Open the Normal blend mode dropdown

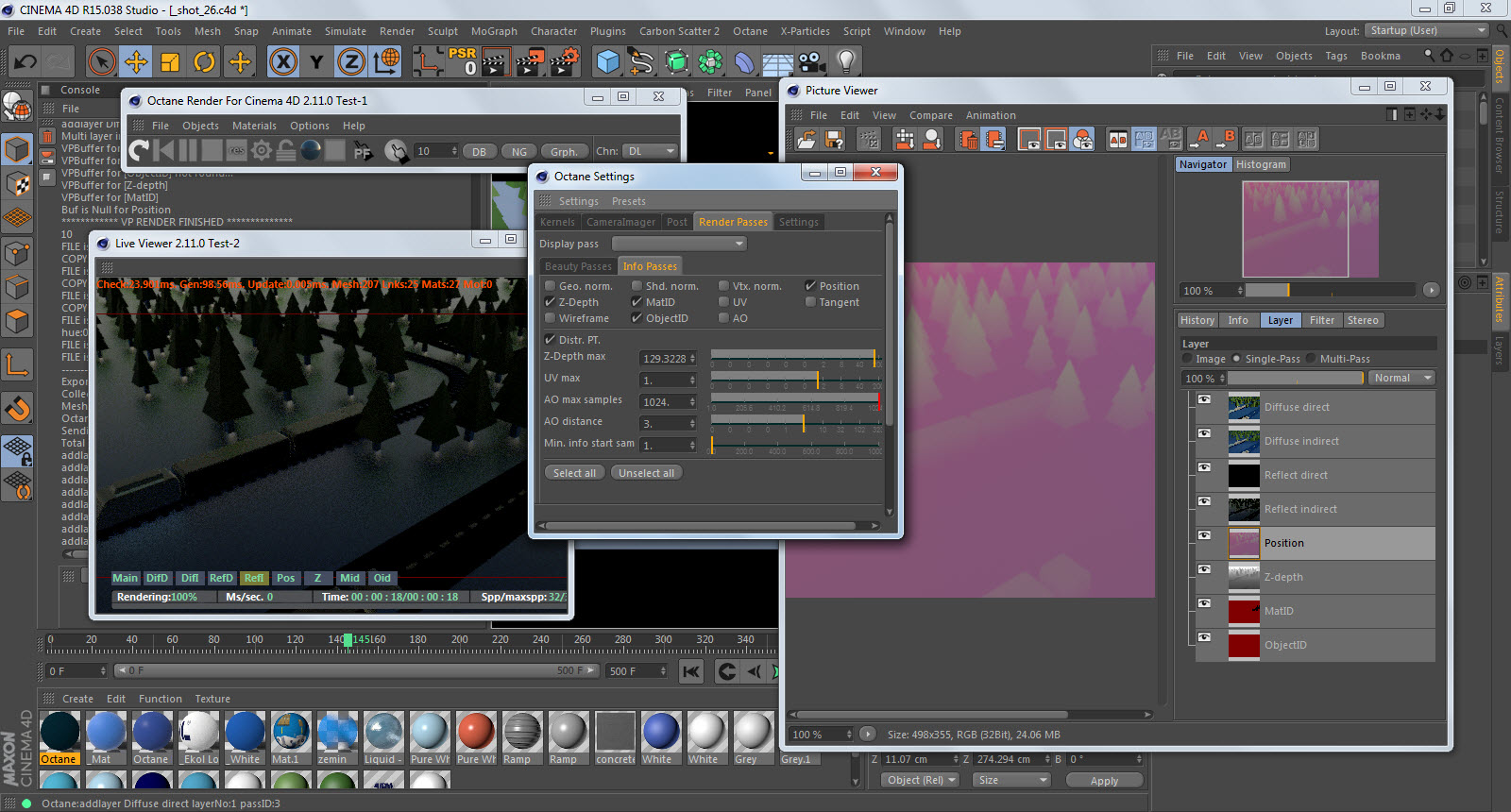[x=1401, y=378]
